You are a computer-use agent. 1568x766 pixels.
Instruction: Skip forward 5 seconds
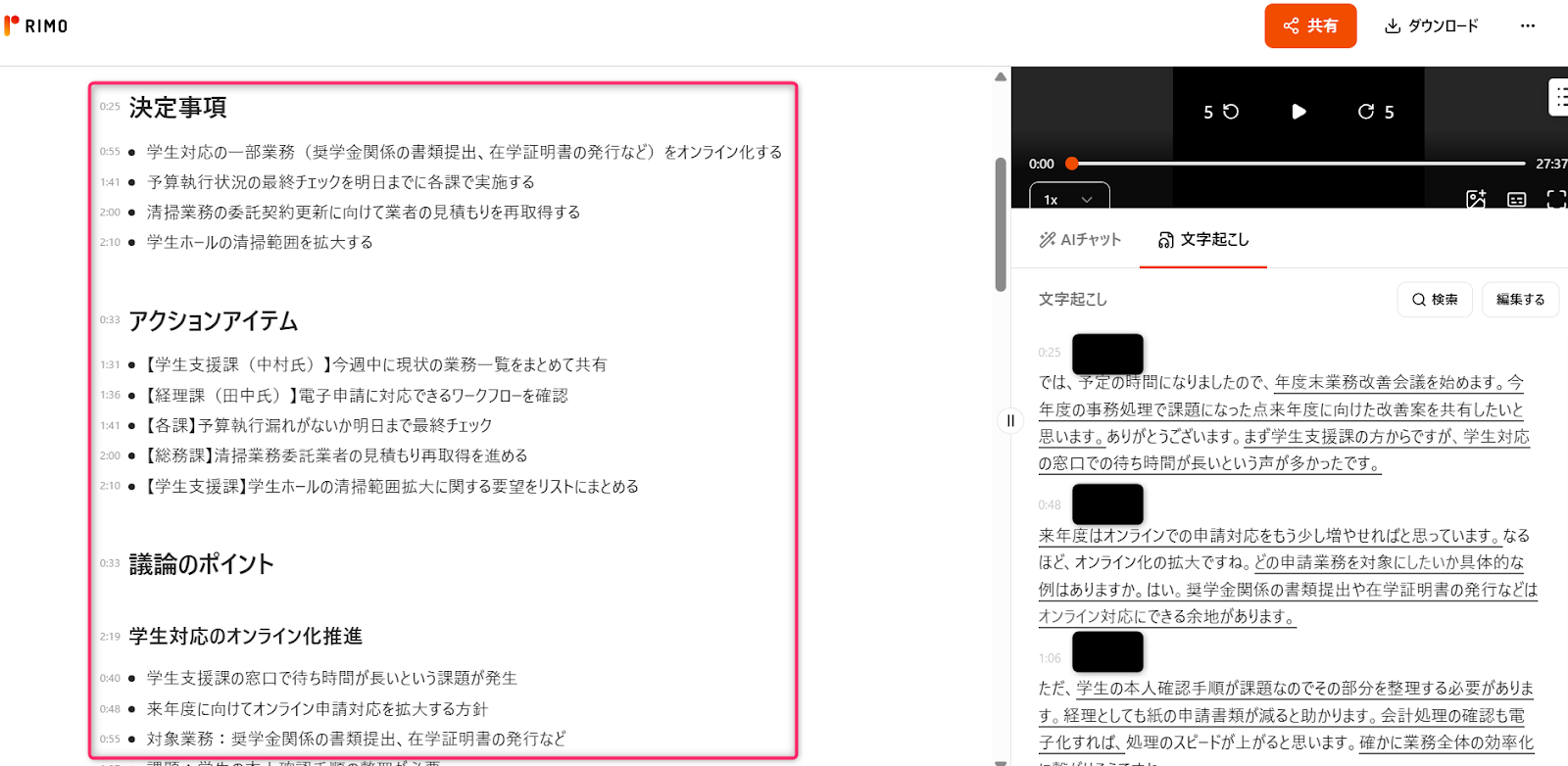click(x=1375, y=112)
